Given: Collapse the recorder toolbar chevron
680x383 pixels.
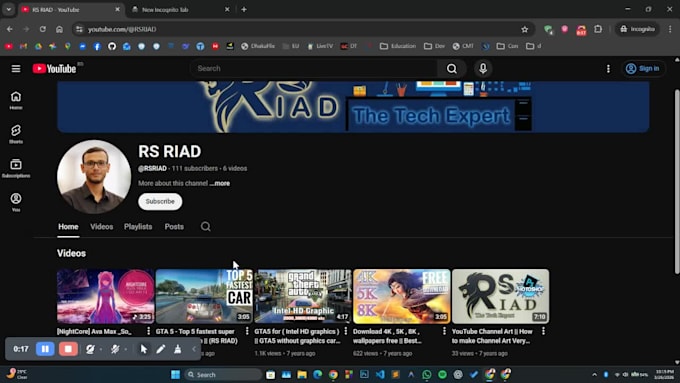Looking at the screenshot, I should pyautogui.click(x=194, y=349).
